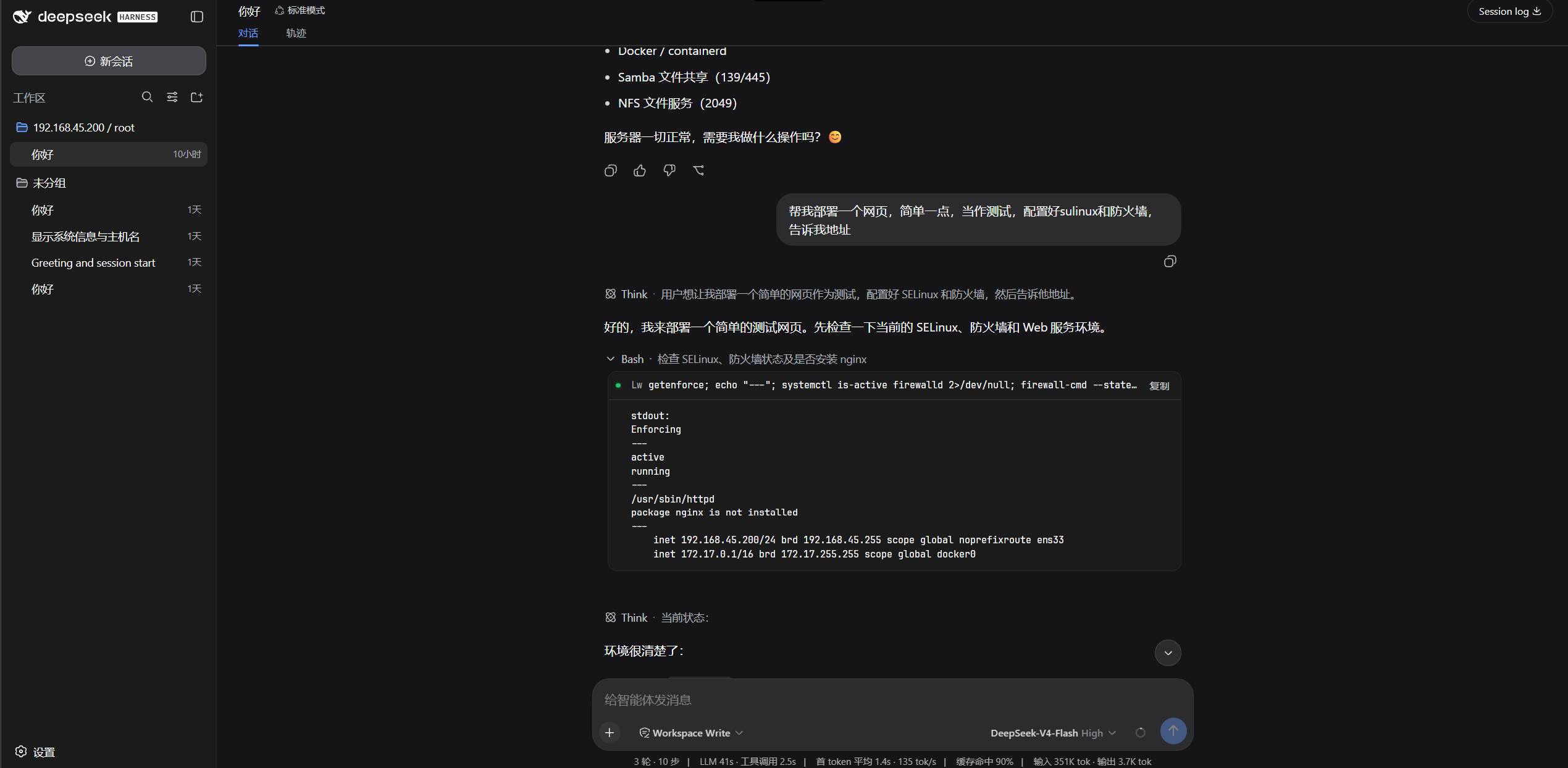The image size is (1568, 768).
Task: Add attachment with the plus button
Action: click(x=610, y=732)
